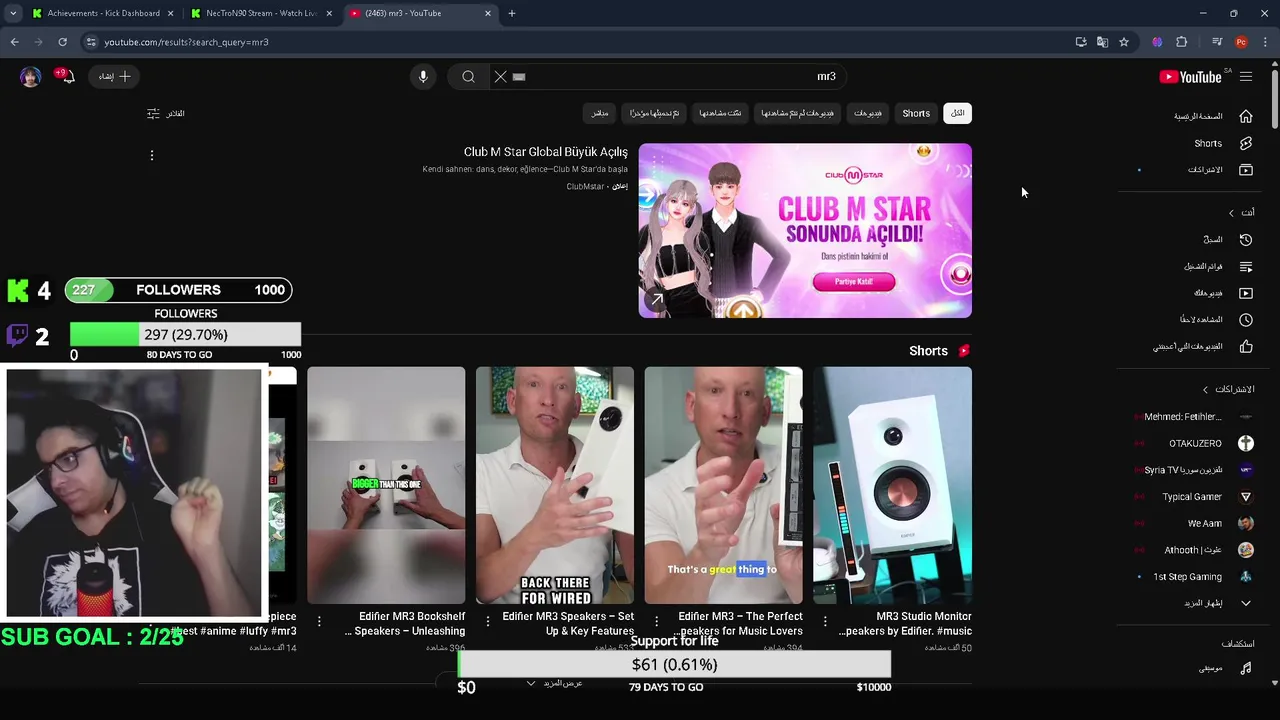The height and width of the screenshot is (720, 1280).
Task: Open the Edifier MR3 Bookshelf short thumbnail
Action: (x=386, y=486)
